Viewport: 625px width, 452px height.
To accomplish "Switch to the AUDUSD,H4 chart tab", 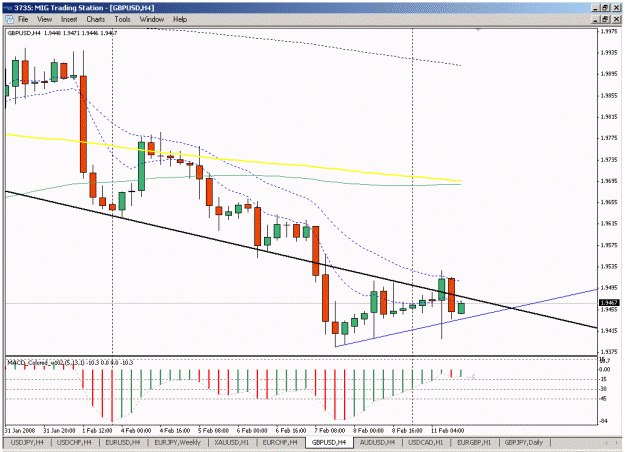I will click(377, 442).
